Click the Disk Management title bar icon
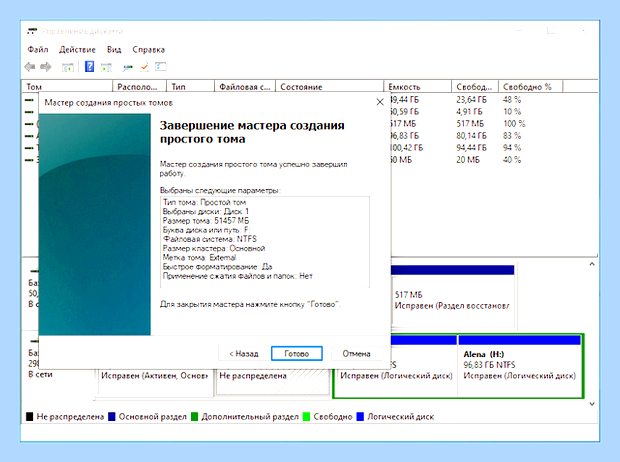The height and width of the screenshot is (462, 620). coord(32,31)
